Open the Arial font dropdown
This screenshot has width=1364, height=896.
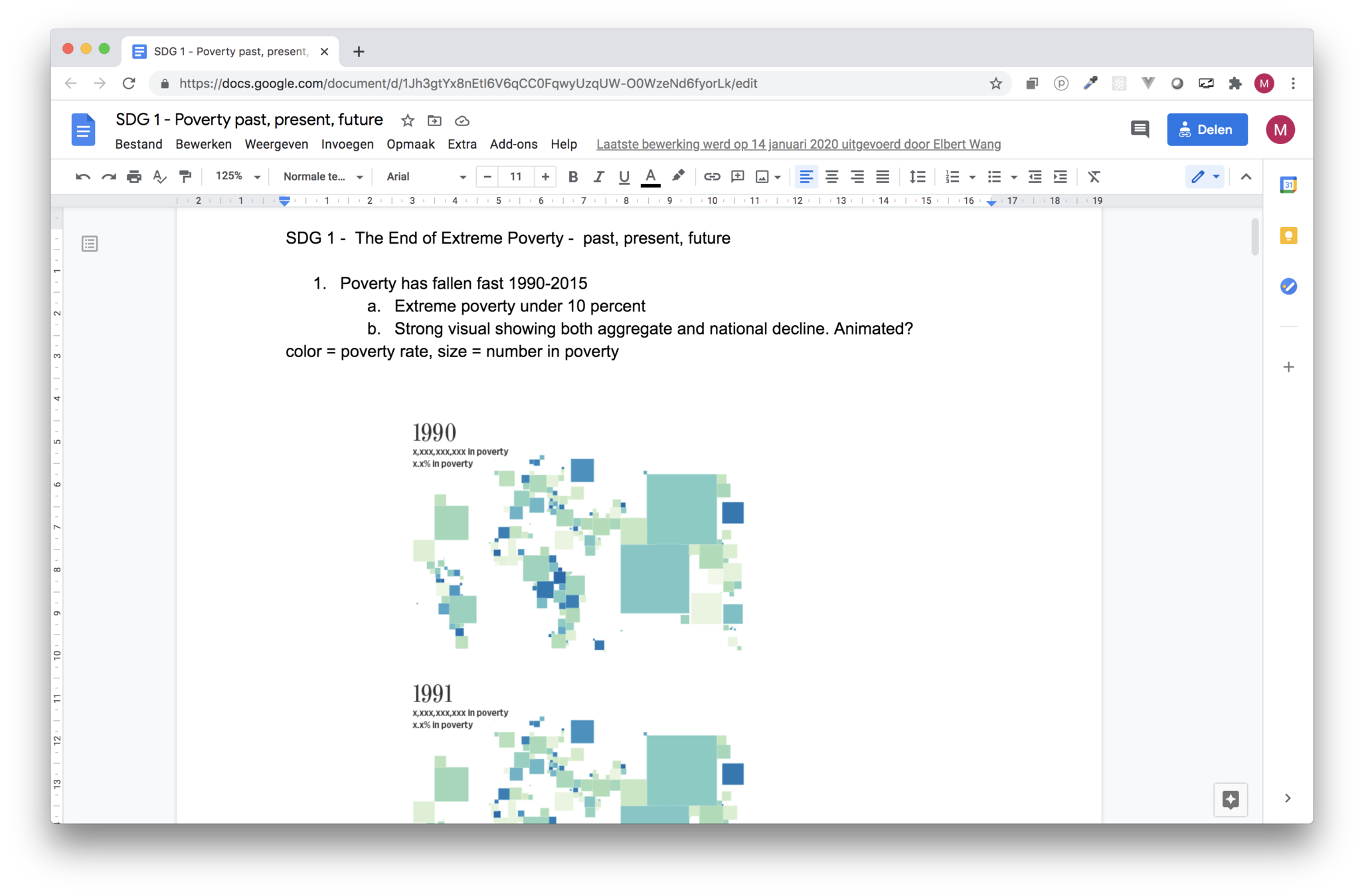pyautogui.click(x=426, y=177)
